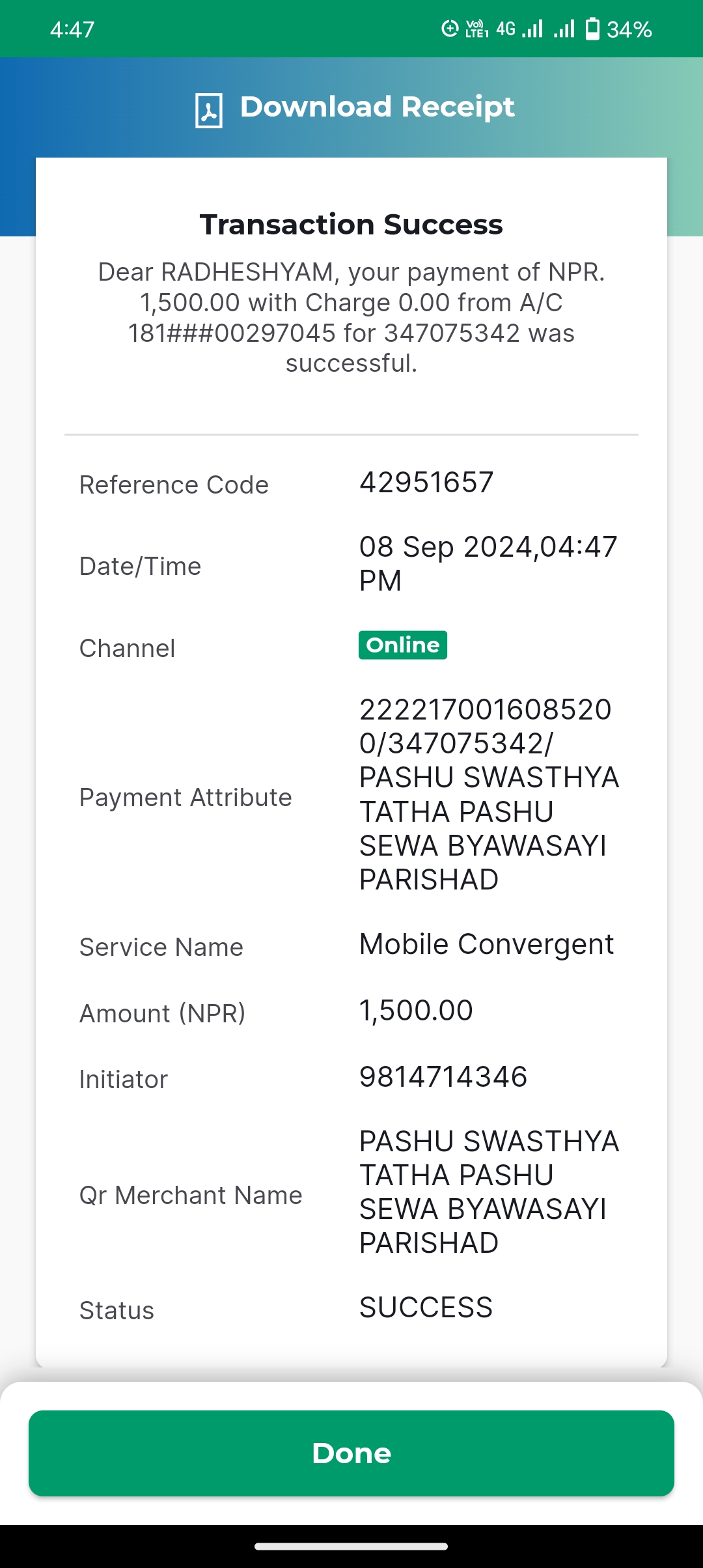703x1568 pixels.
Task: Tap the VoLTE indicator icon
Action: click(x=476, y=29)
